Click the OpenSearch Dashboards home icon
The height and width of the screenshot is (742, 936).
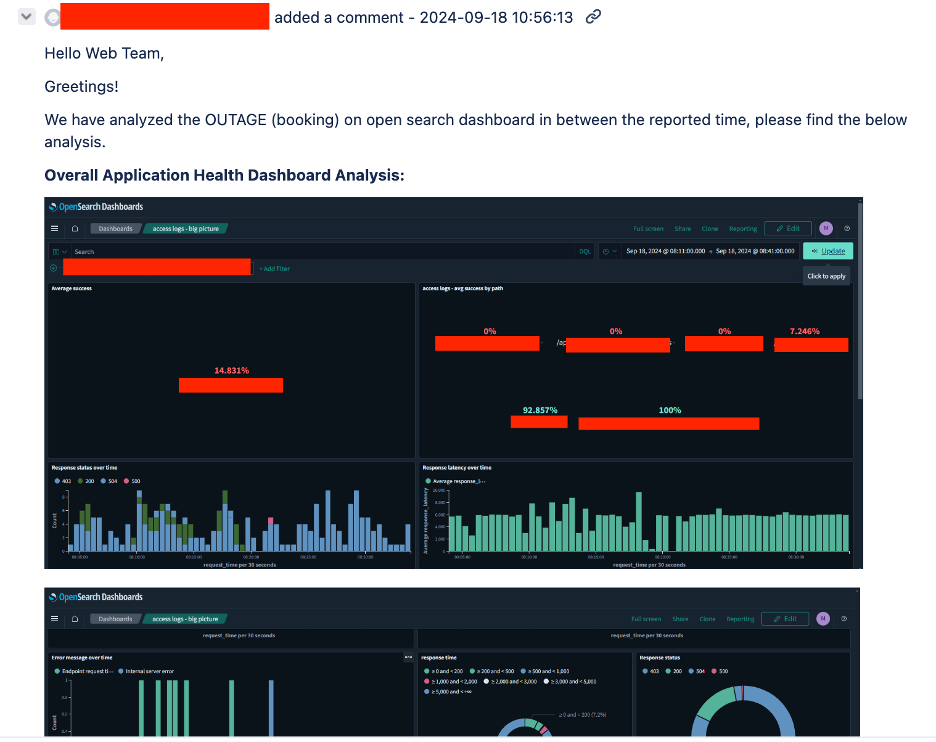click(x=74, y=228)
